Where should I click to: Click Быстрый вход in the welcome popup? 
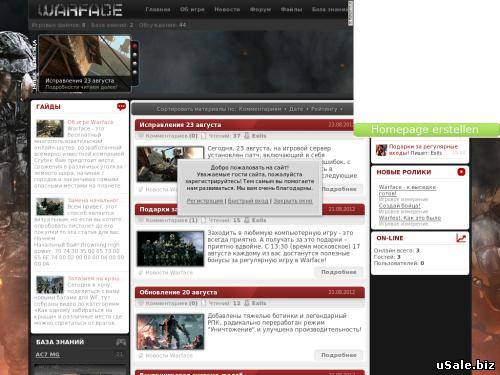(x=248, y=201)
